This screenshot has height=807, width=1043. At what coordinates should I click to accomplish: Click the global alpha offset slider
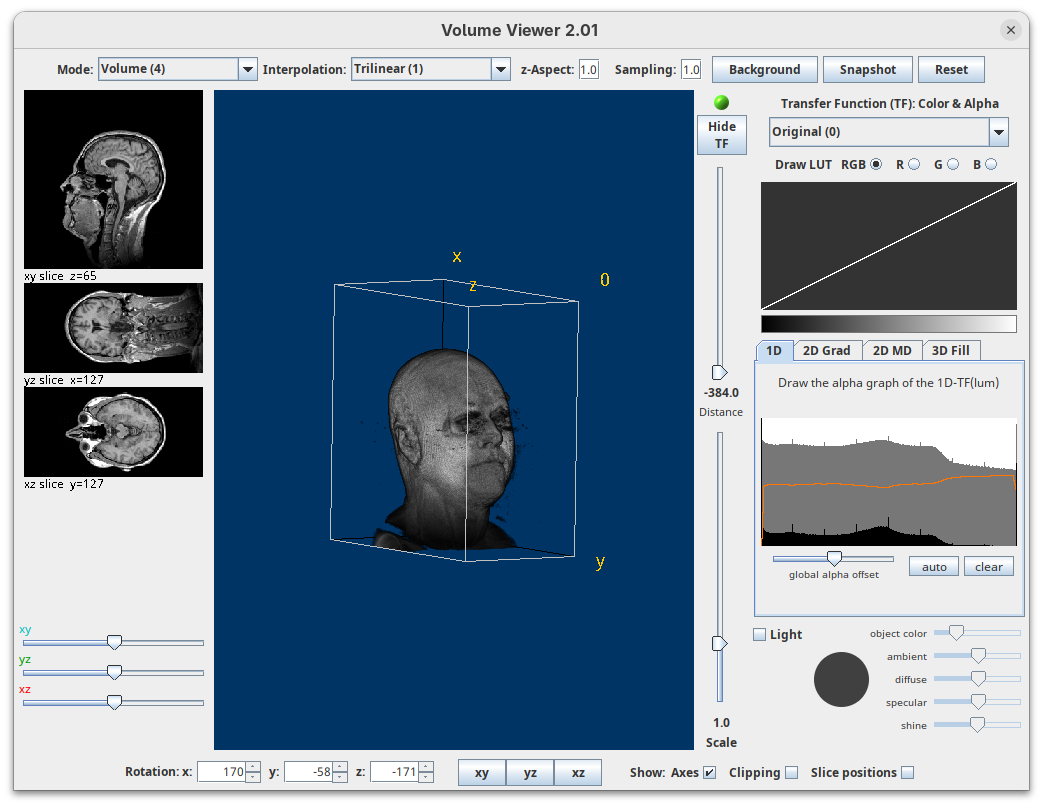click(x=833, y=558)
